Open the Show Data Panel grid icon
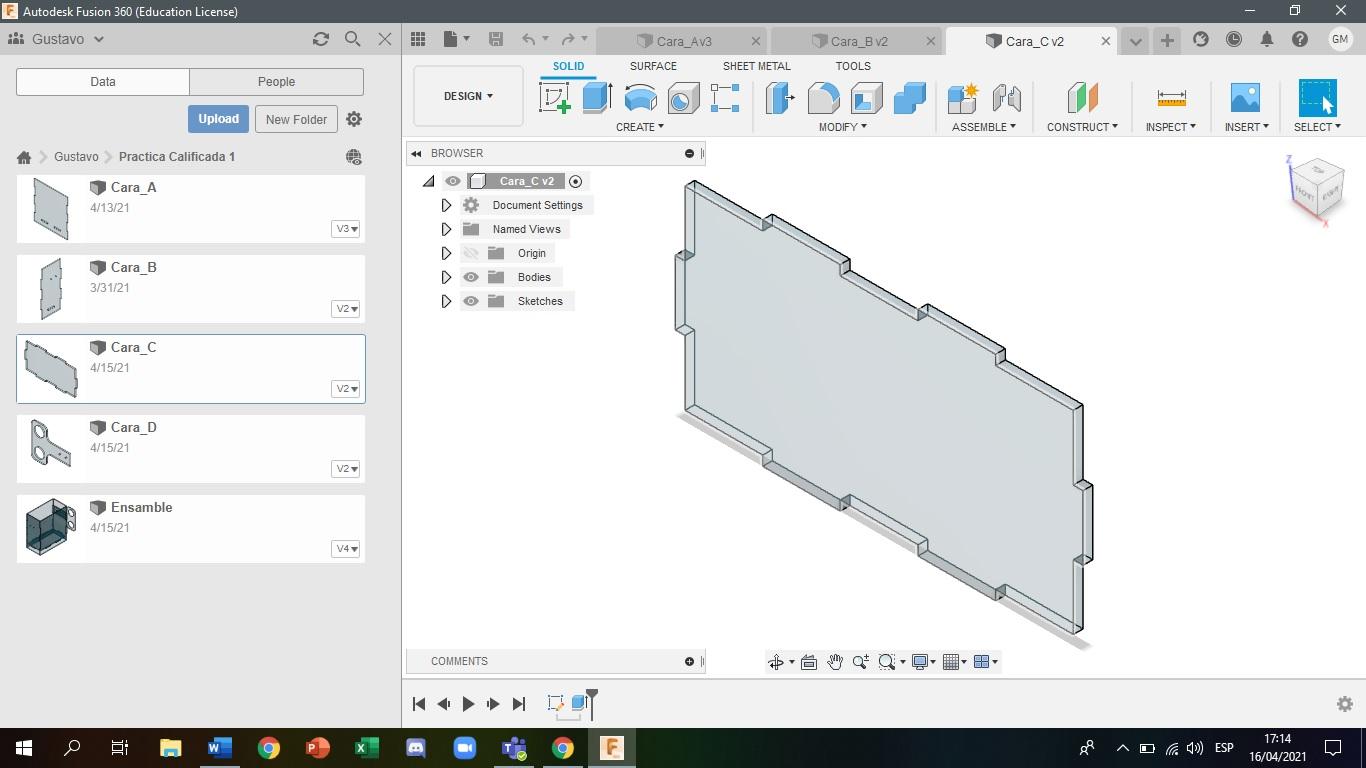The image size is (1366, 768). pos(418,39)
